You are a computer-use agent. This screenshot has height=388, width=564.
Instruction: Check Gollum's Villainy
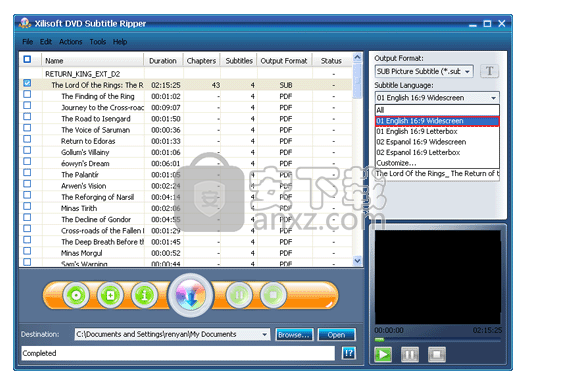(27, 150)
